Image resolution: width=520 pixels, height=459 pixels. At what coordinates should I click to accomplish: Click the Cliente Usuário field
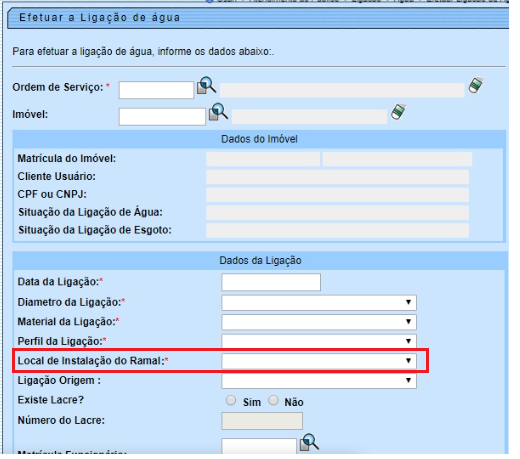337,177
